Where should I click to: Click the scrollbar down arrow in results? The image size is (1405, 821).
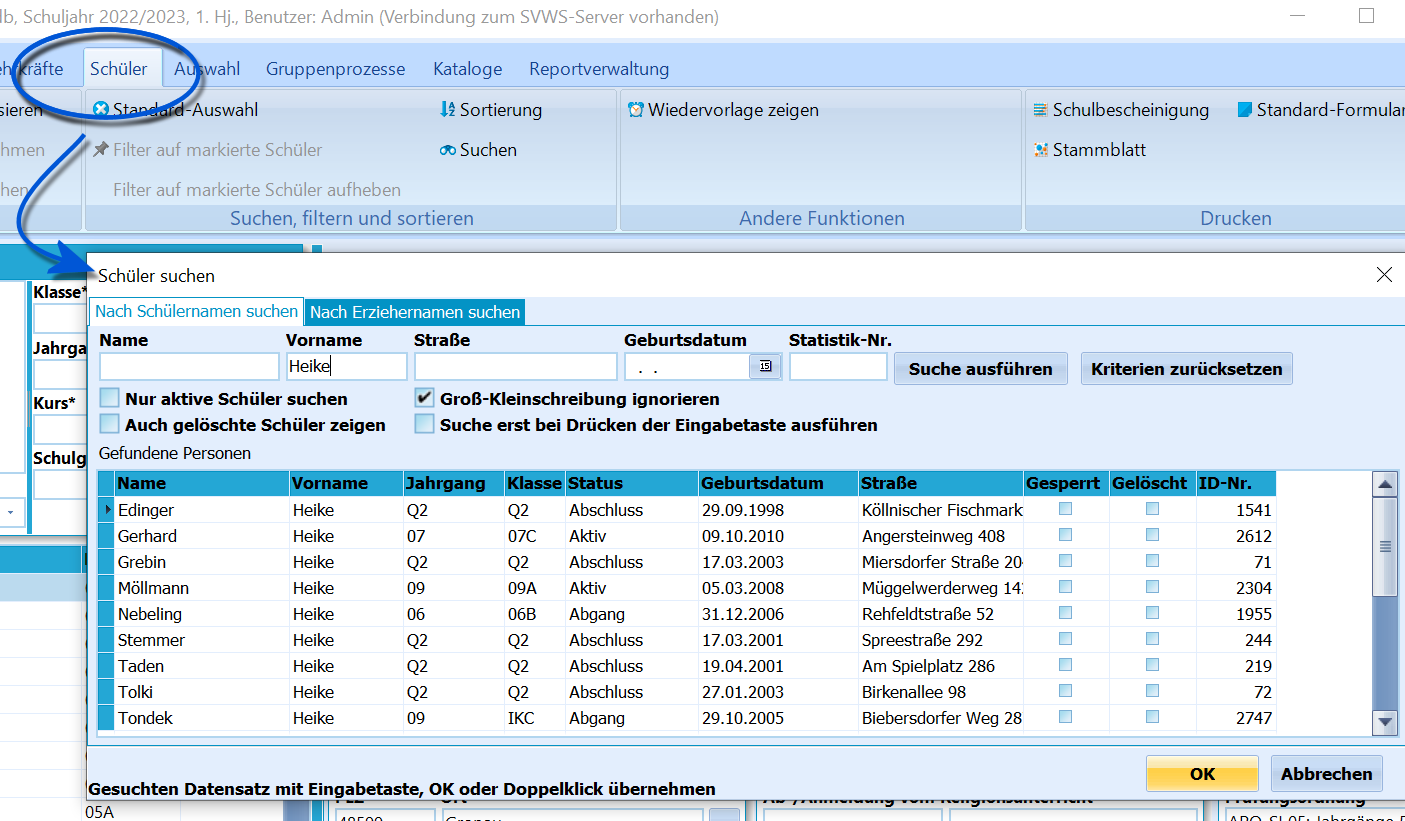[1385, 721]
